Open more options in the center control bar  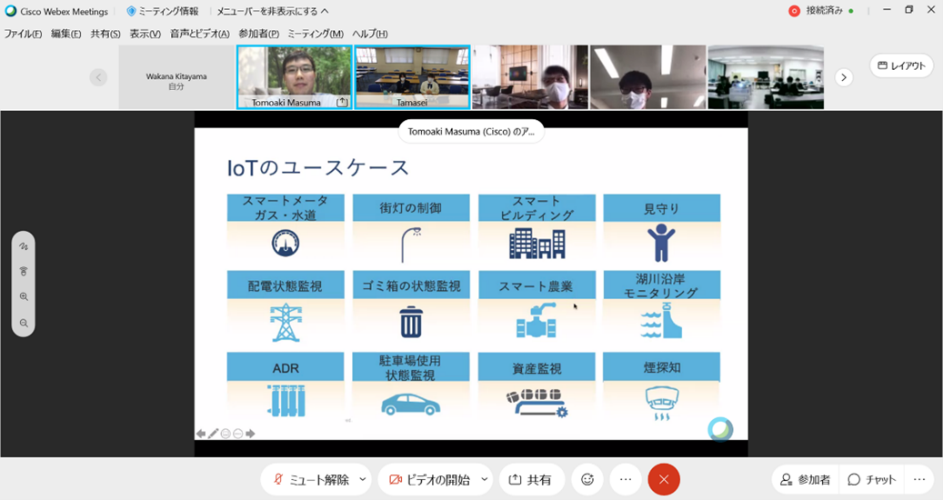pyautogui.click(x=625, y=480)
